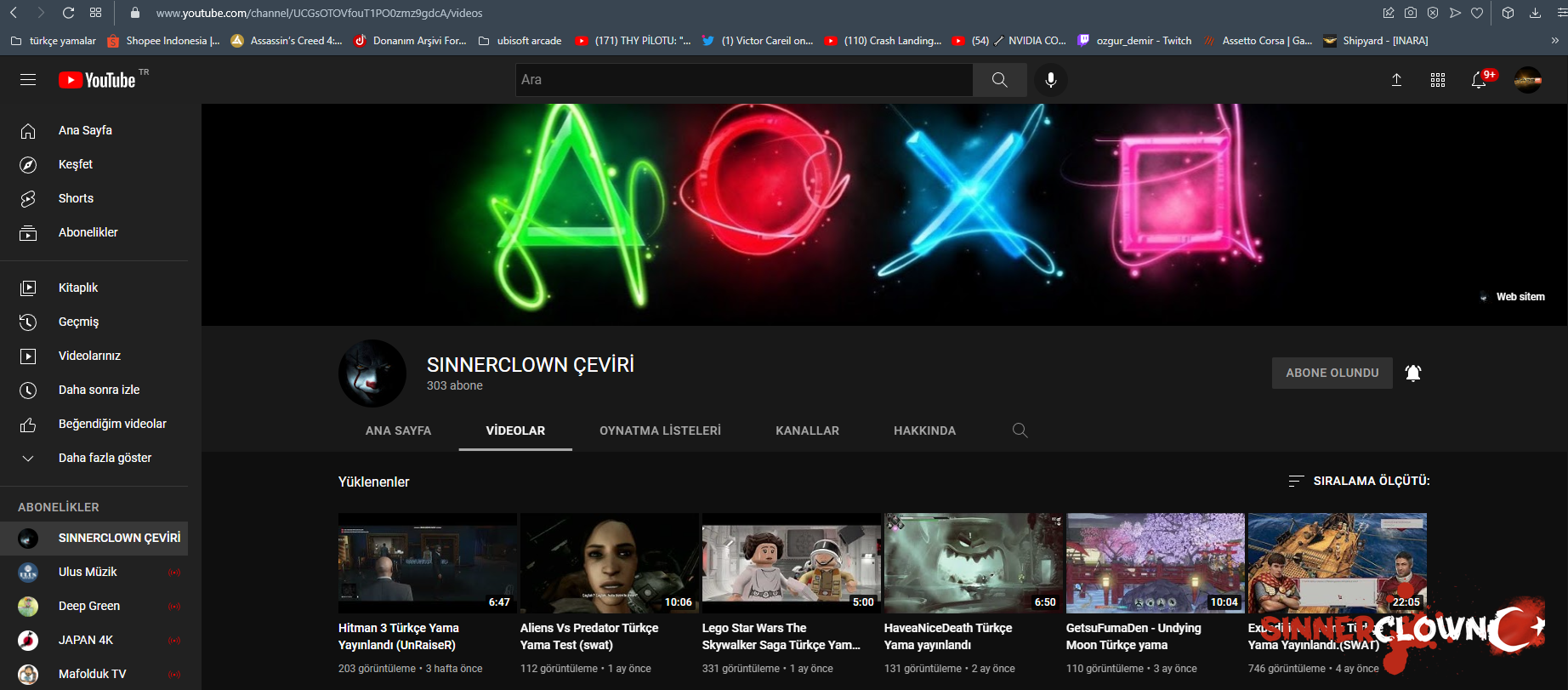Open Beğendiğim videolar list

(x=94, y=424)
